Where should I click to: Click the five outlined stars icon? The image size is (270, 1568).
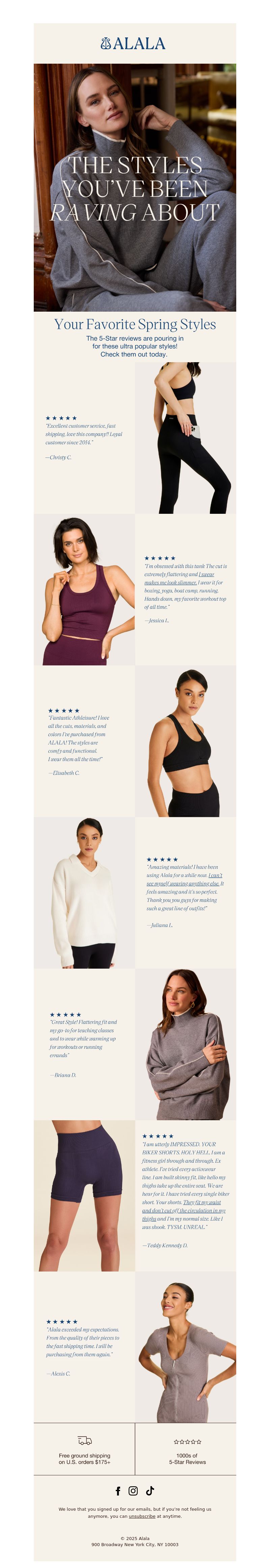click(187, 1442)
